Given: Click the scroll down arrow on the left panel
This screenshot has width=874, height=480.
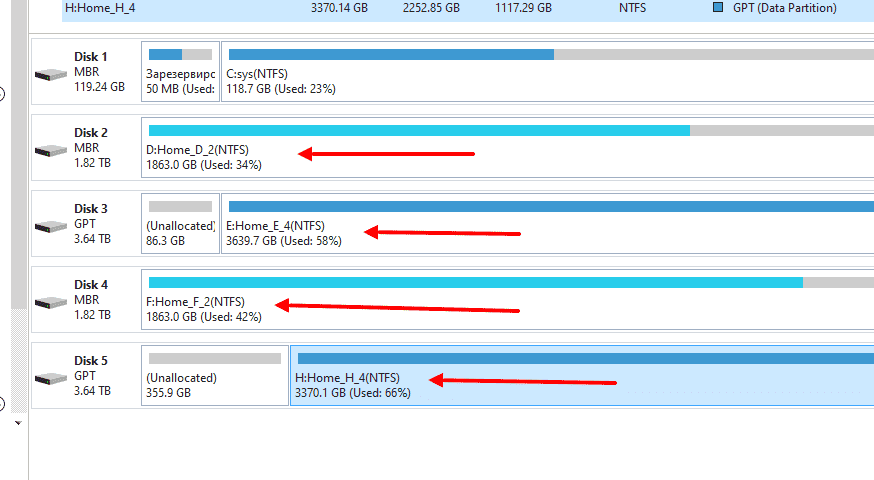Looking at the screenshot, I should tap(17, 423).
